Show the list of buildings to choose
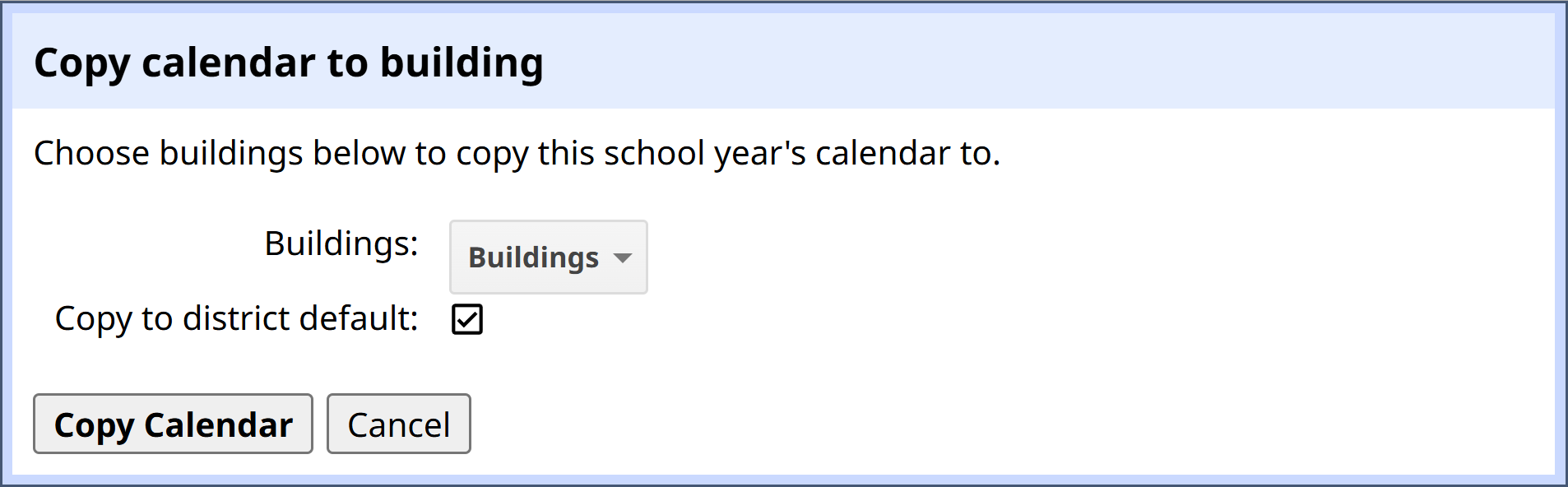1568x487 pixels. coord(549,257)
